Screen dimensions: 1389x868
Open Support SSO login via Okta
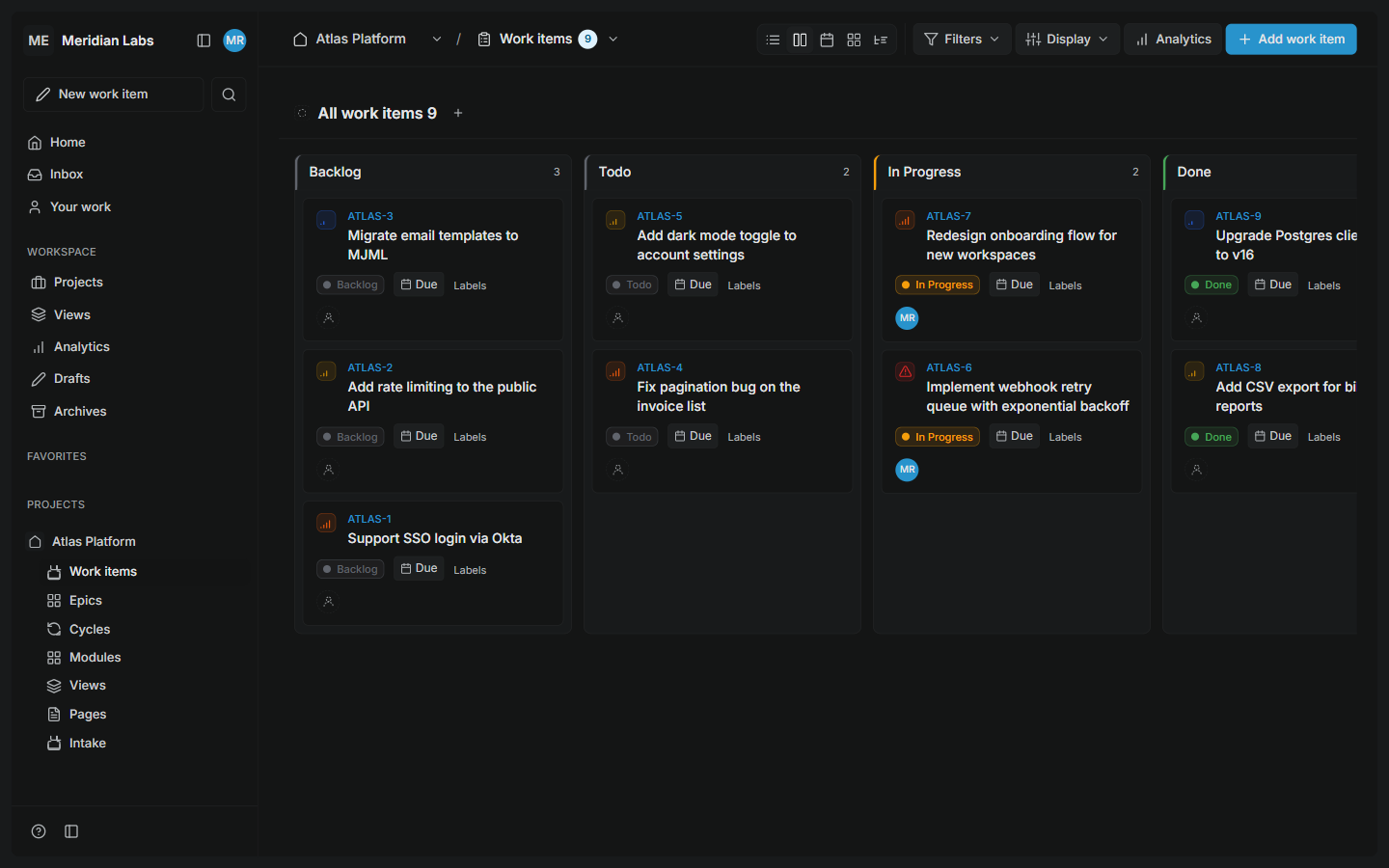click(435, 538)
